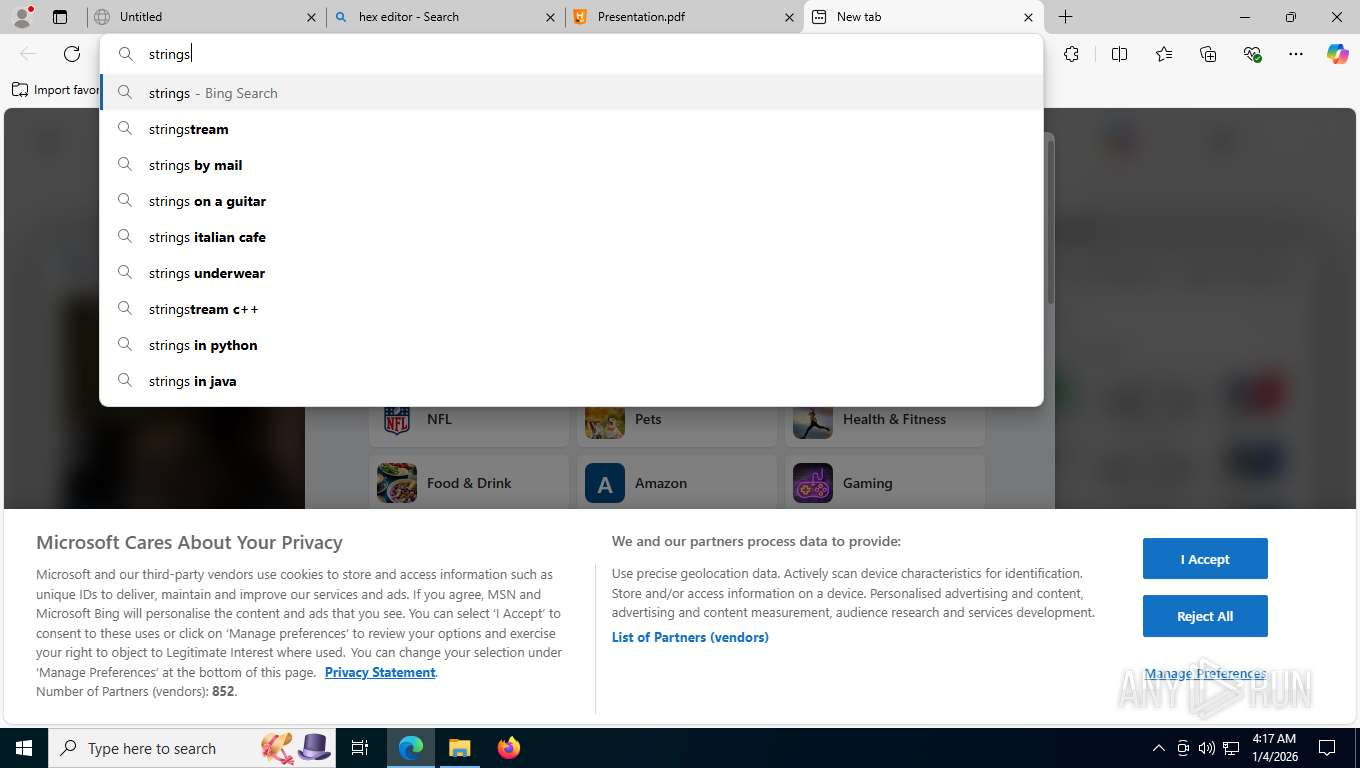Open the Amazon shortcut tile
Image resolution: width=1360 pixels, height=768 pixels.
point(677,483)
